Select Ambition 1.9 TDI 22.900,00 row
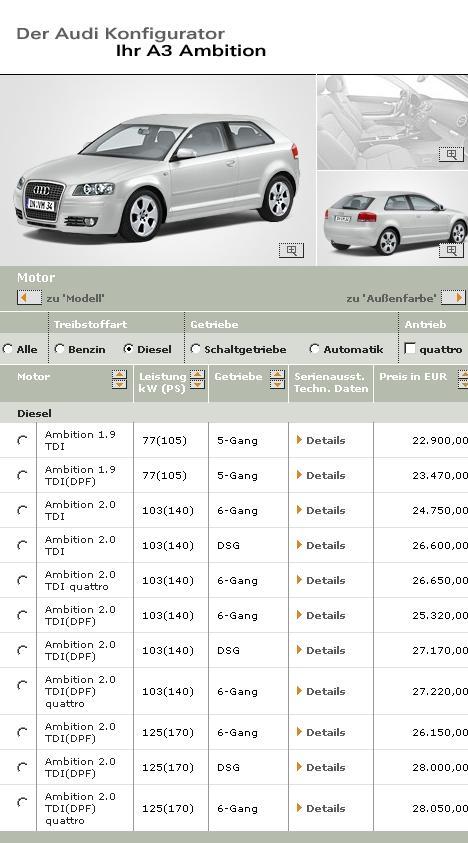468x843 pixels. 22,440
